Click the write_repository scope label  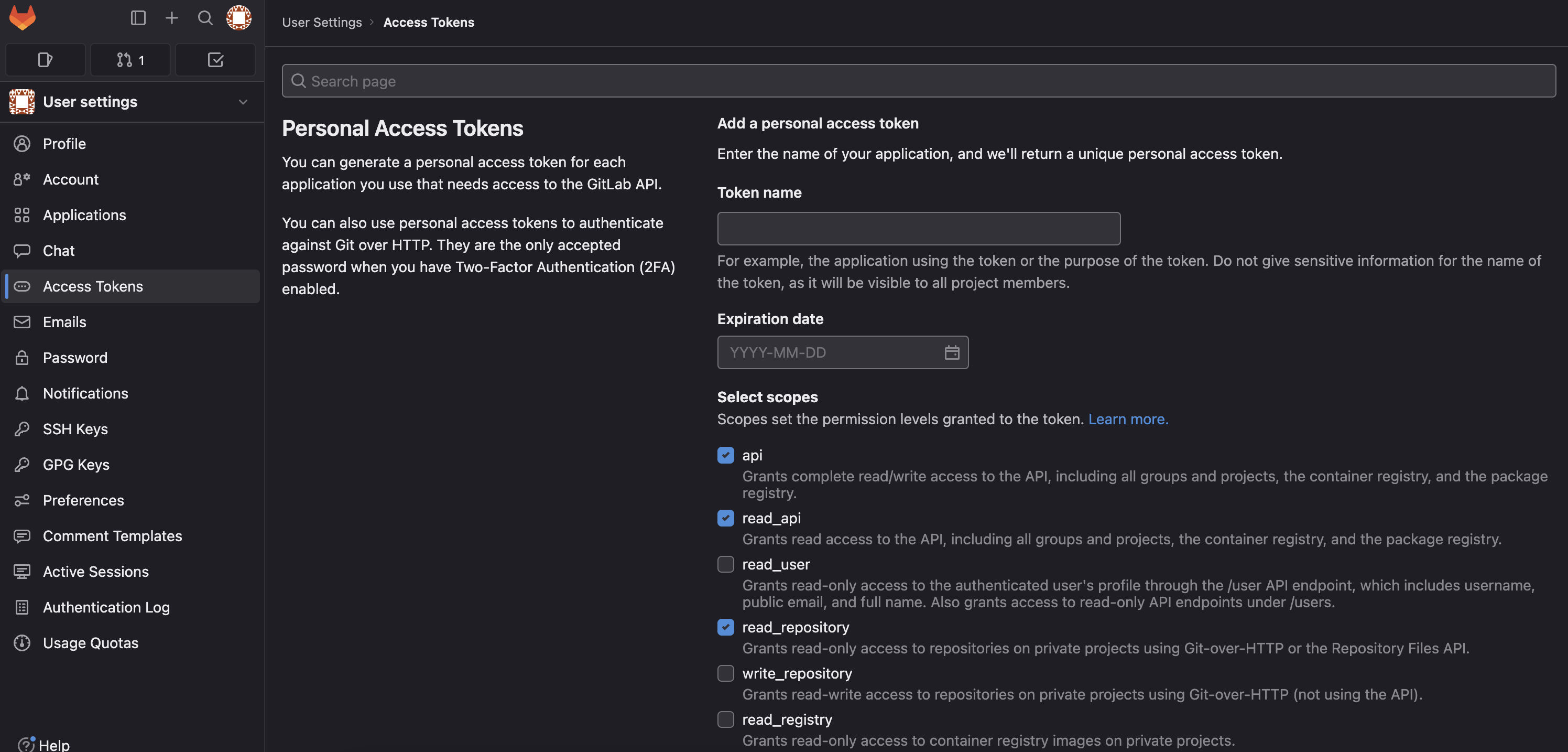(797, 673)
